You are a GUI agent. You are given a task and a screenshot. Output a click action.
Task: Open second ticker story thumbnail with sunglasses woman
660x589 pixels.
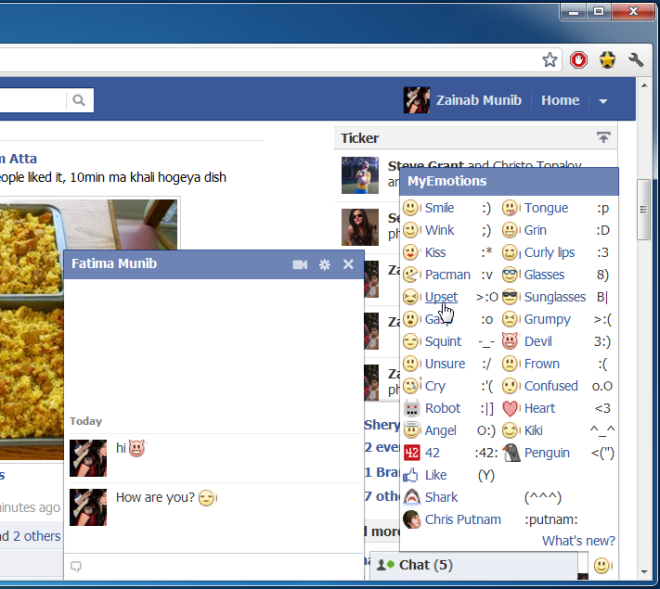tap(360, 227)
